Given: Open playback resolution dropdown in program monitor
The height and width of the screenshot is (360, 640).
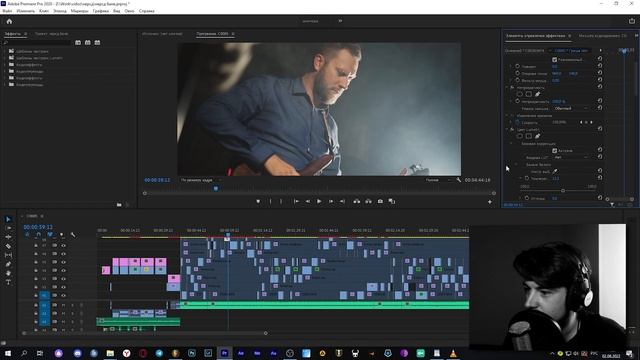Looking at the screenshot, I should pyautogui.click(x=438, y=180).
